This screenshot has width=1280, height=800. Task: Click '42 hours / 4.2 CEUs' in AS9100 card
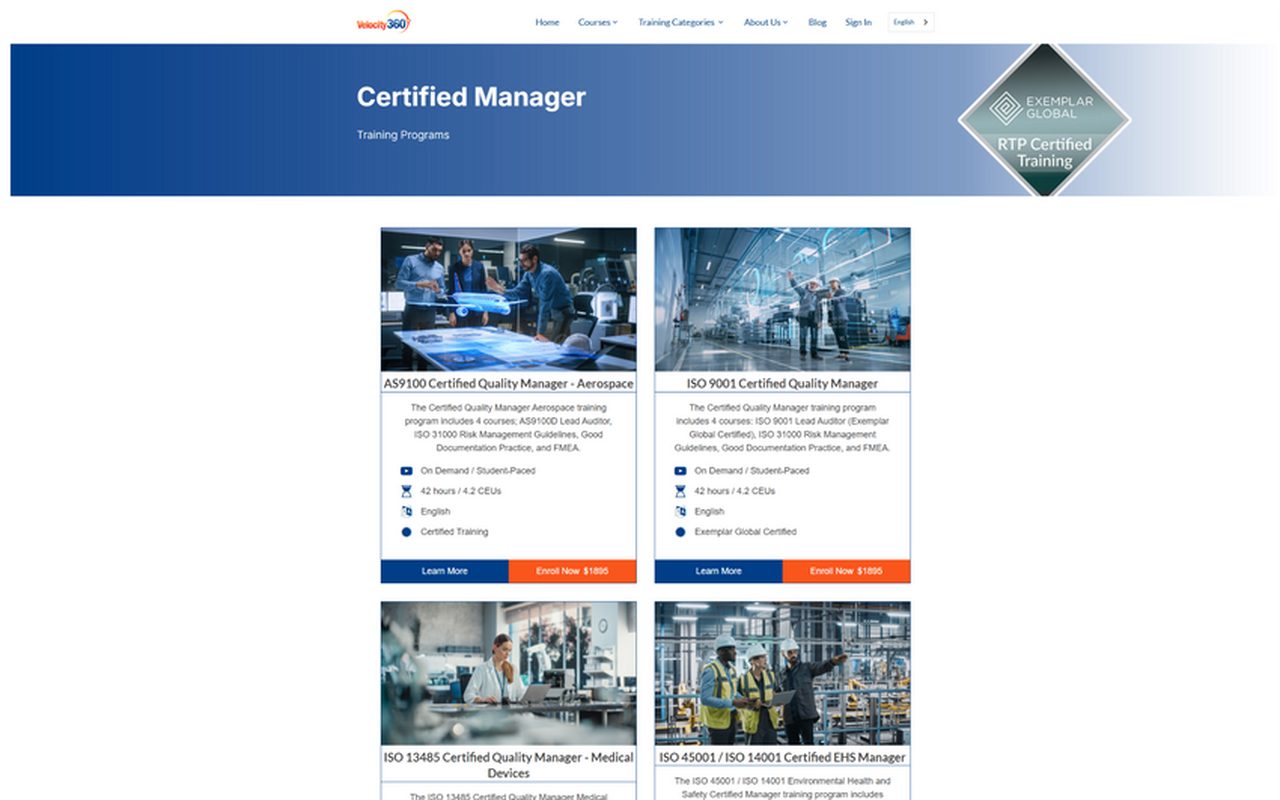coord(460,491)
